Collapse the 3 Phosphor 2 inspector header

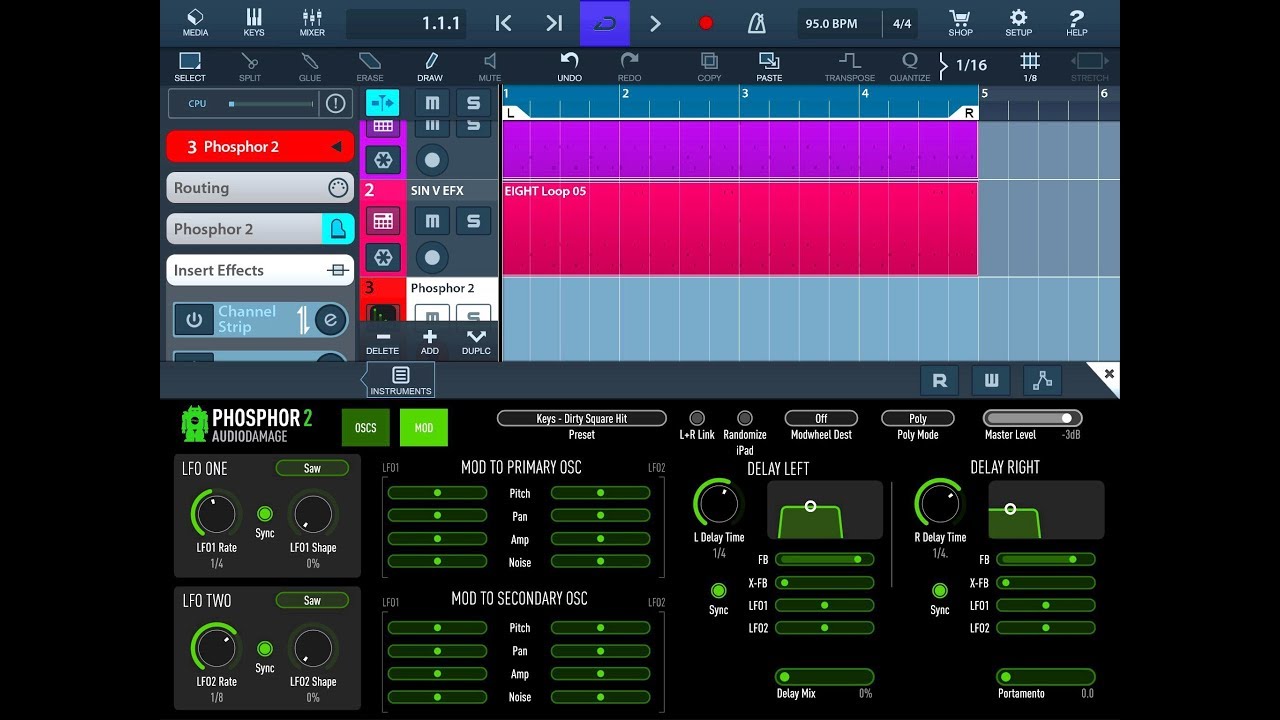[x=260, y=147]
